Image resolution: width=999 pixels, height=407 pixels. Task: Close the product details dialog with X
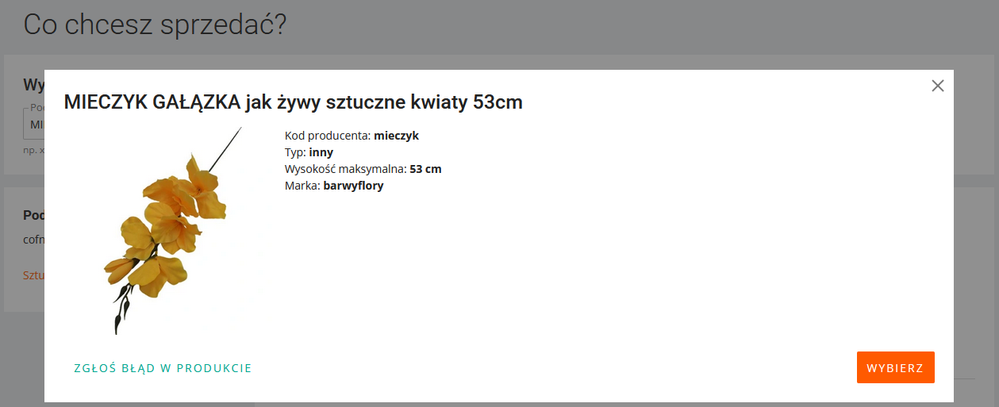click(937, 86)
